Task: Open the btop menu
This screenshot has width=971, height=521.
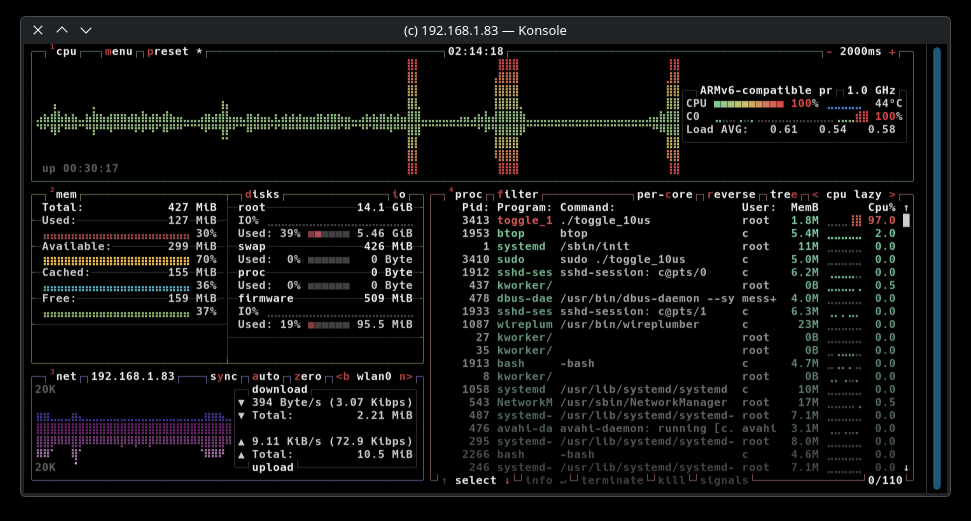Action: point(118,52)
